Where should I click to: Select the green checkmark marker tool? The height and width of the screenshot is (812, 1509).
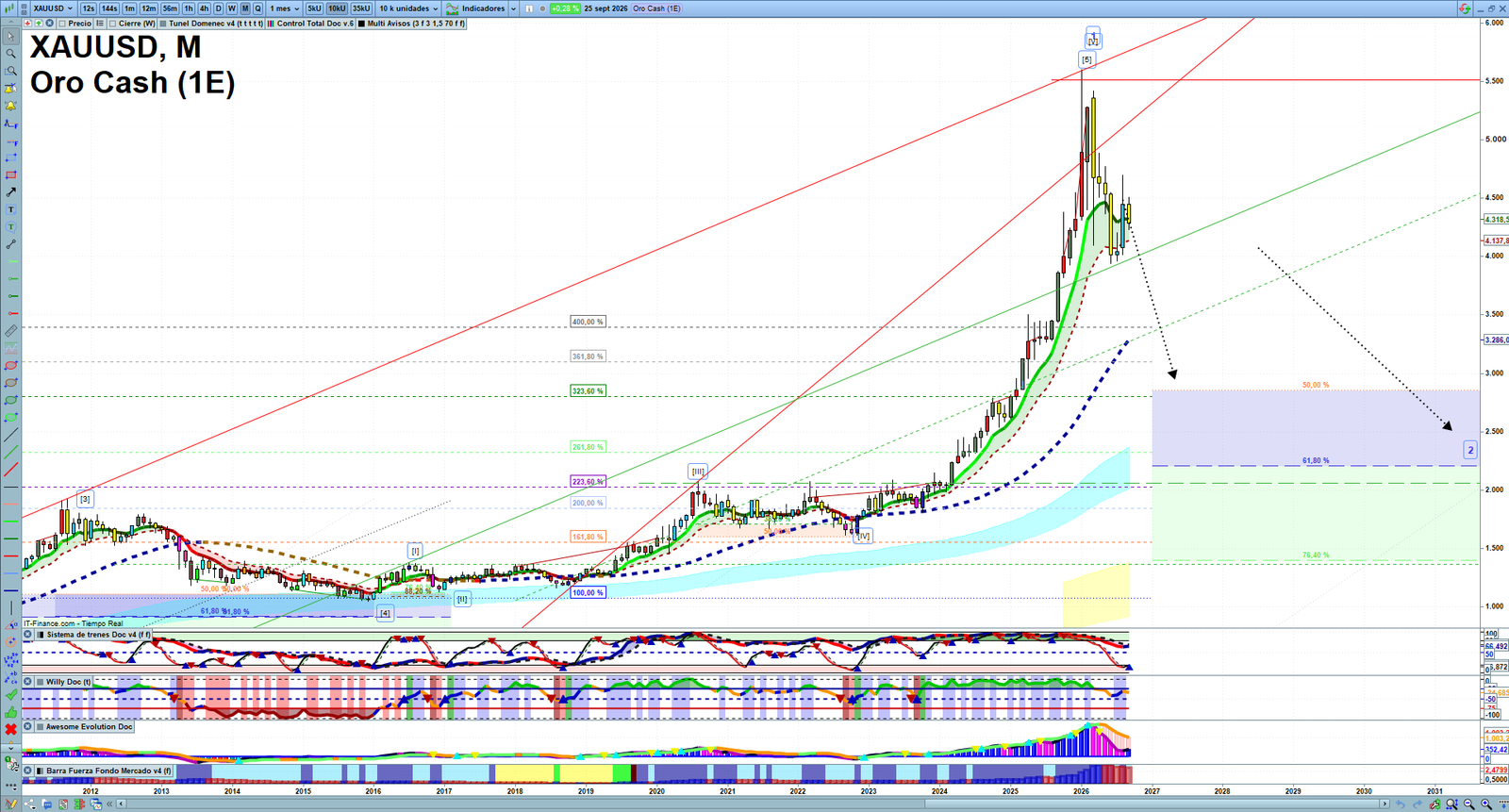tap(11, 695)
